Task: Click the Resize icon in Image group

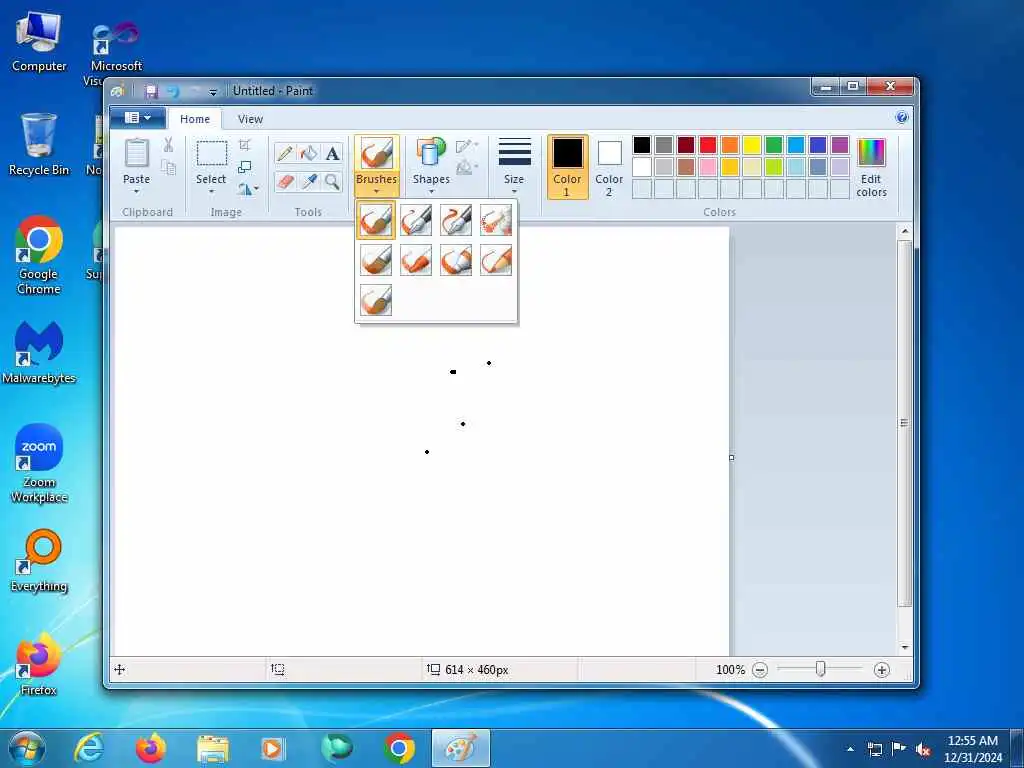Action: 245,167
